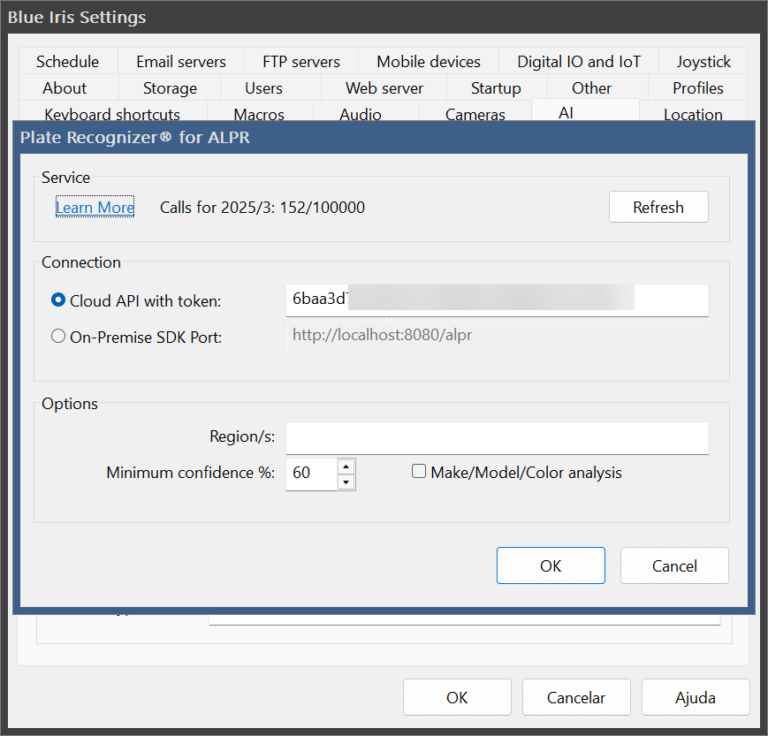
Task: Switch to Email servers tab
Action: pos(181,62)
